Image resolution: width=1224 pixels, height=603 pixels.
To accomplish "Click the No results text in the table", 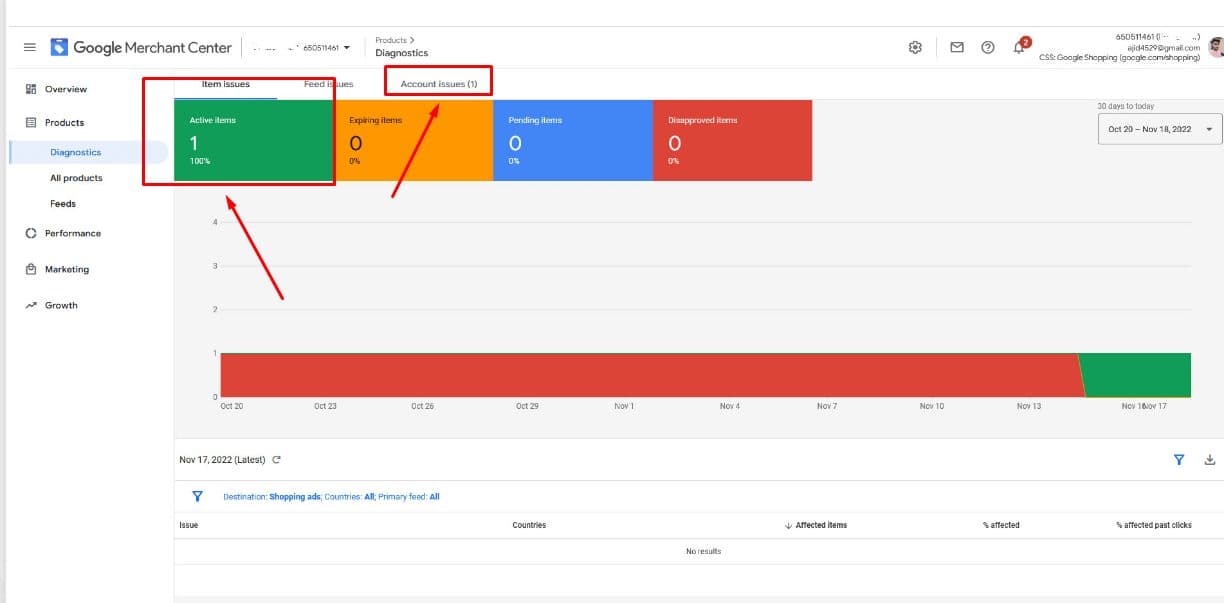I will coord(703,551).
